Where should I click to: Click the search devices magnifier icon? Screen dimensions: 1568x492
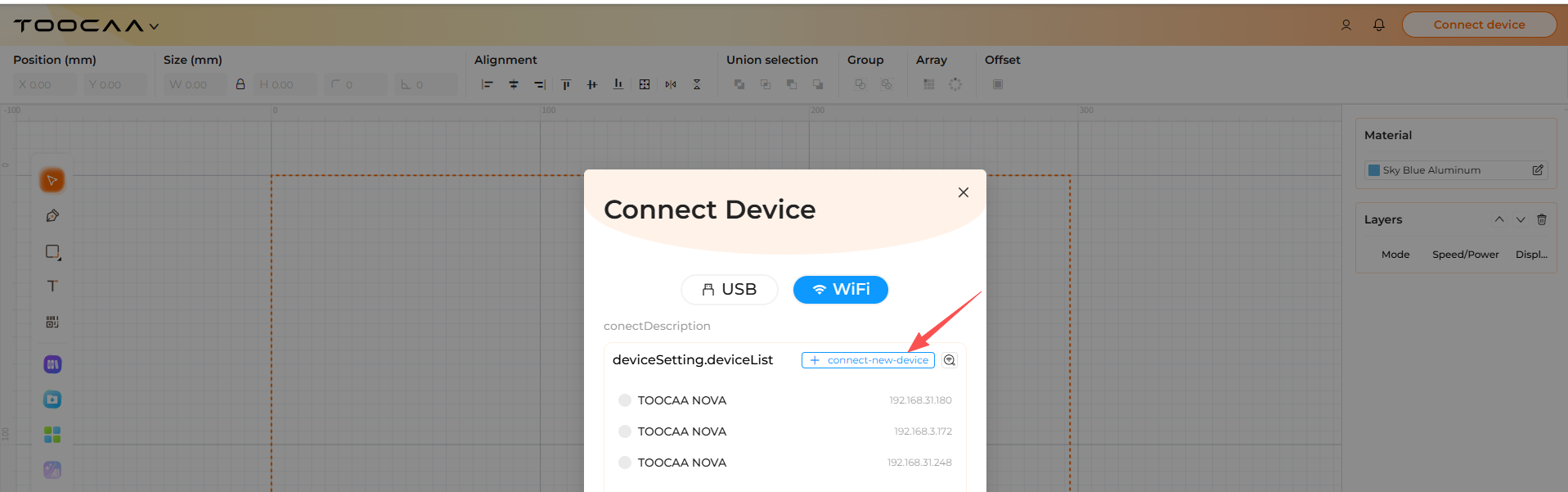point(950,360)
